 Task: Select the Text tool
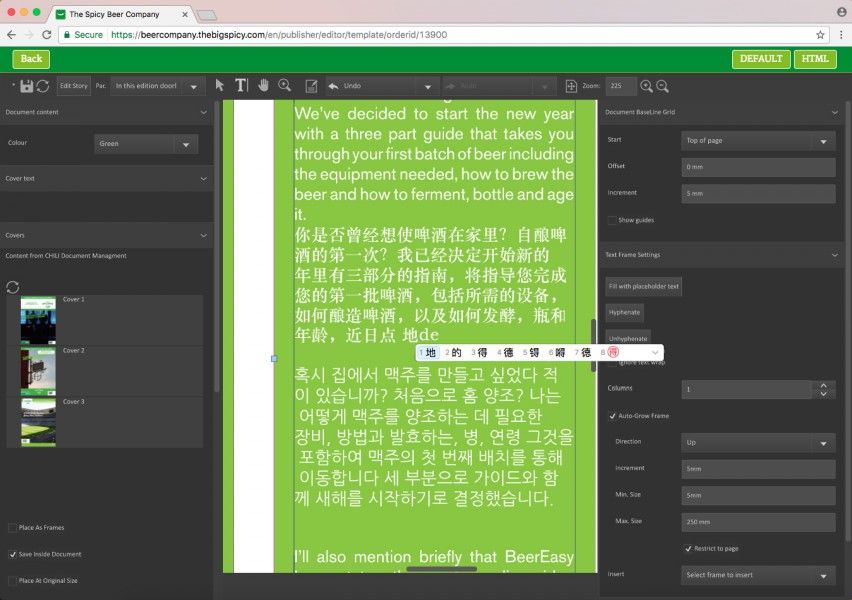tap(241, 85)
